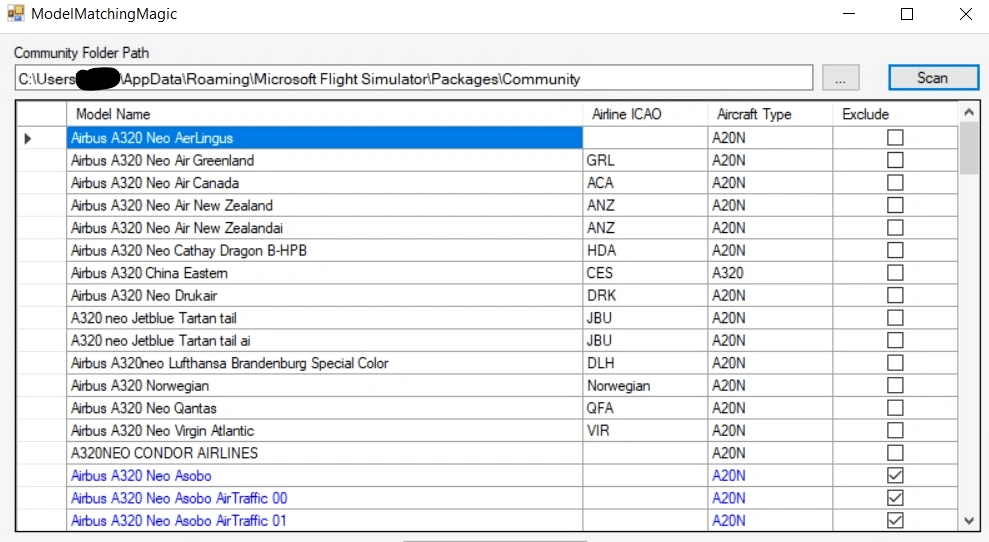989x542 pixels.
Task: Check Exclude for Jetblue Tartan tail ai row
Action: coord(895,341)
